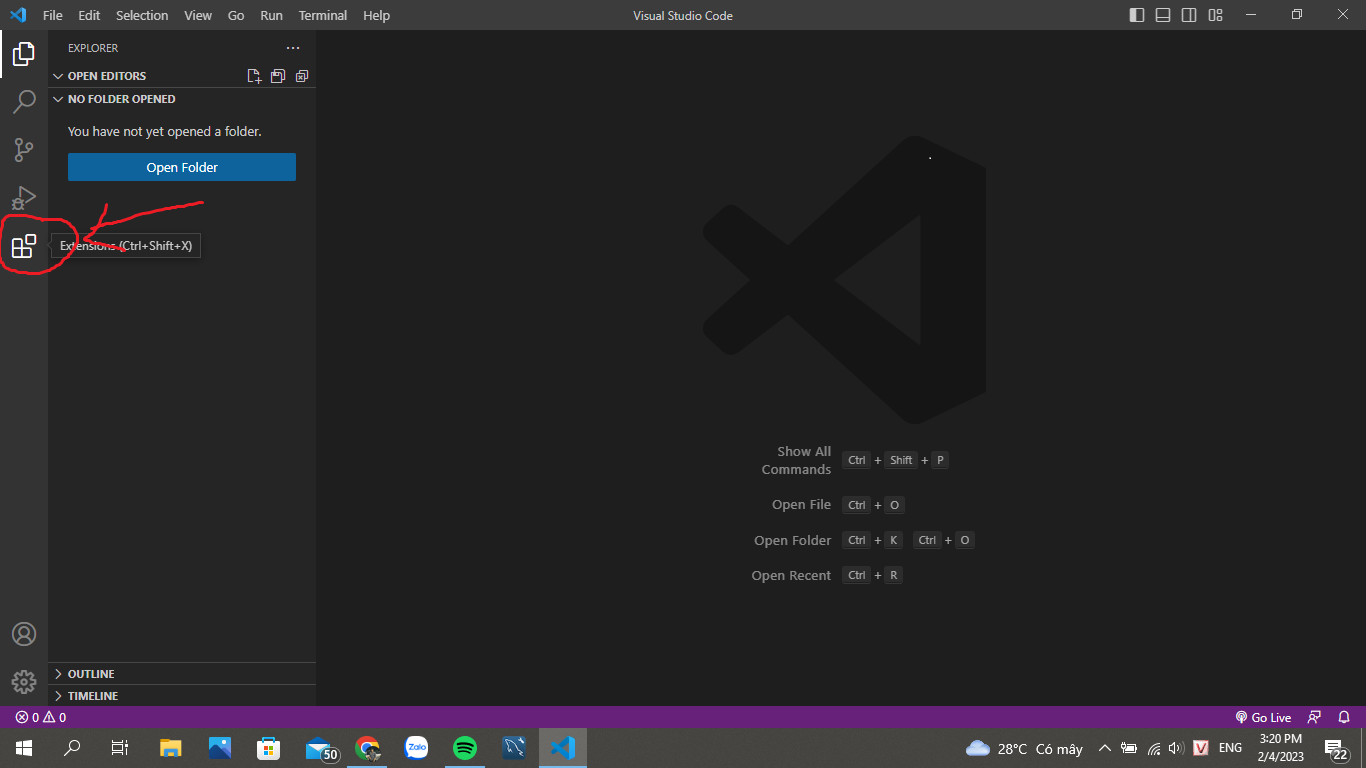Viewport: 1366px width, 768px height.
Task: Open the Extensions view
Action: tap(24, 246)
